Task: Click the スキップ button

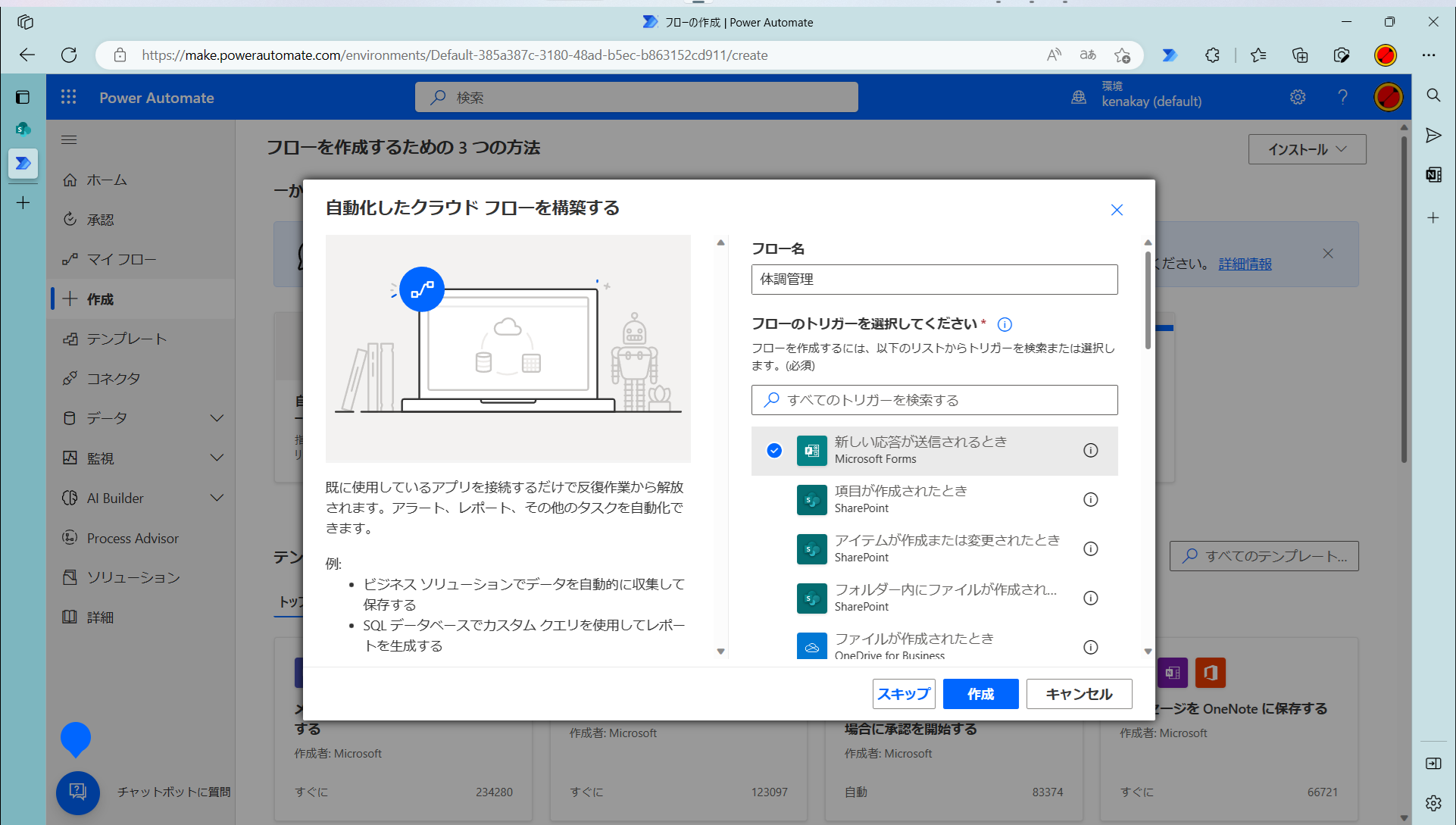Action: click(903, 694)
